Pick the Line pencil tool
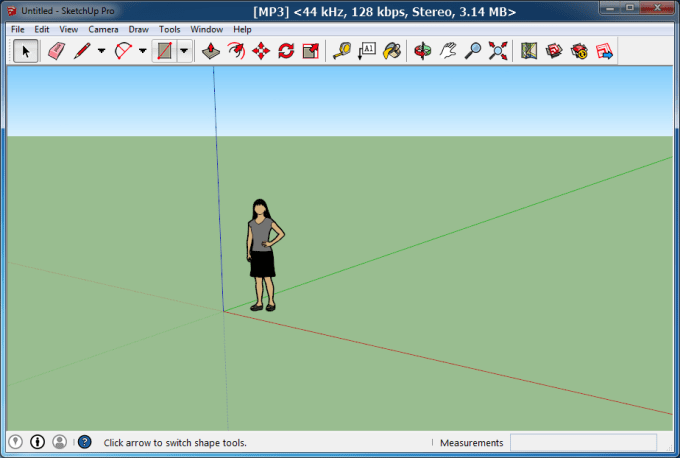 tap(82, 51)
